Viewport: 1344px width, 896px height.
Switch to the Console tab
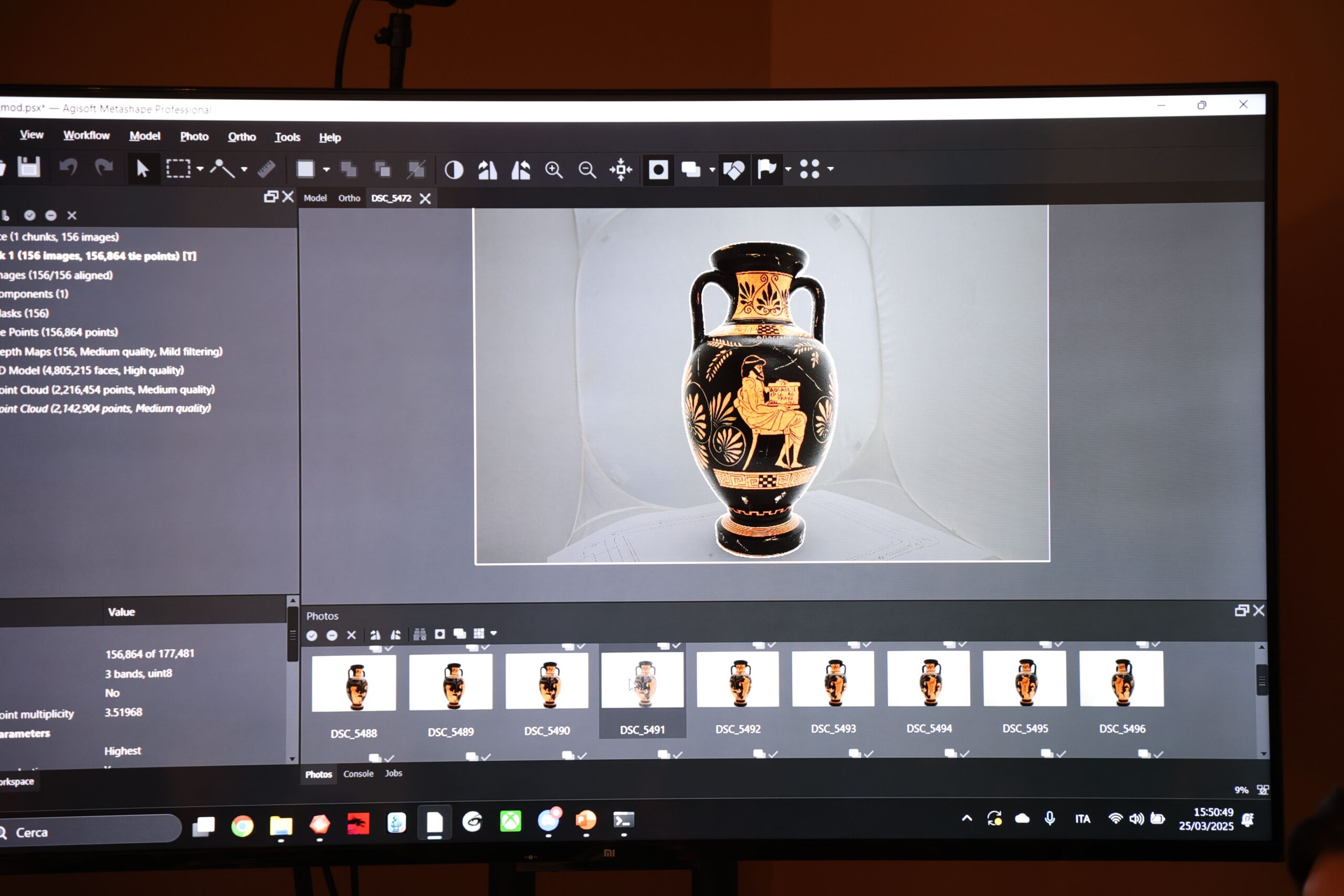(x=358, y=774)
